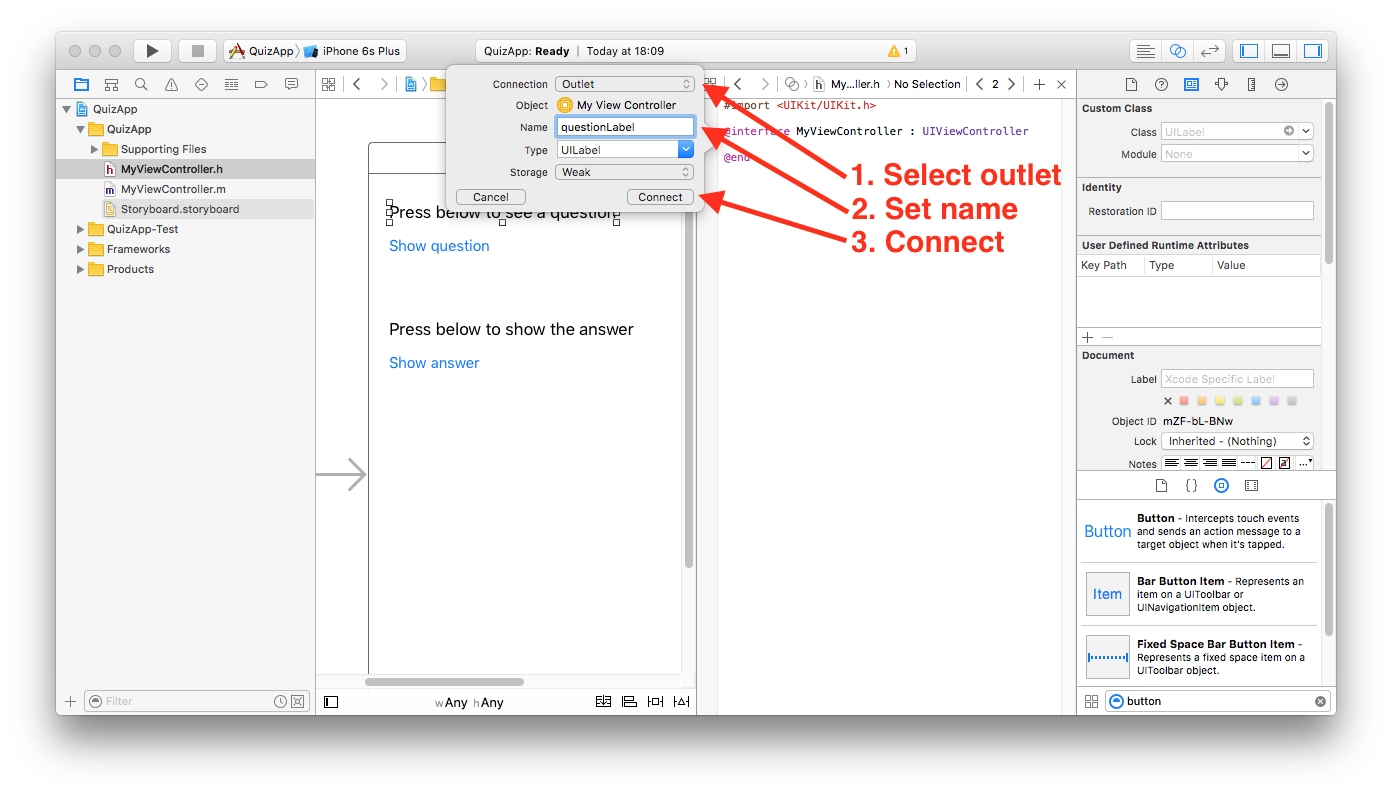Open the Connection type dropdown
This screenshot has height=795, width=1392.
[625, 84]
